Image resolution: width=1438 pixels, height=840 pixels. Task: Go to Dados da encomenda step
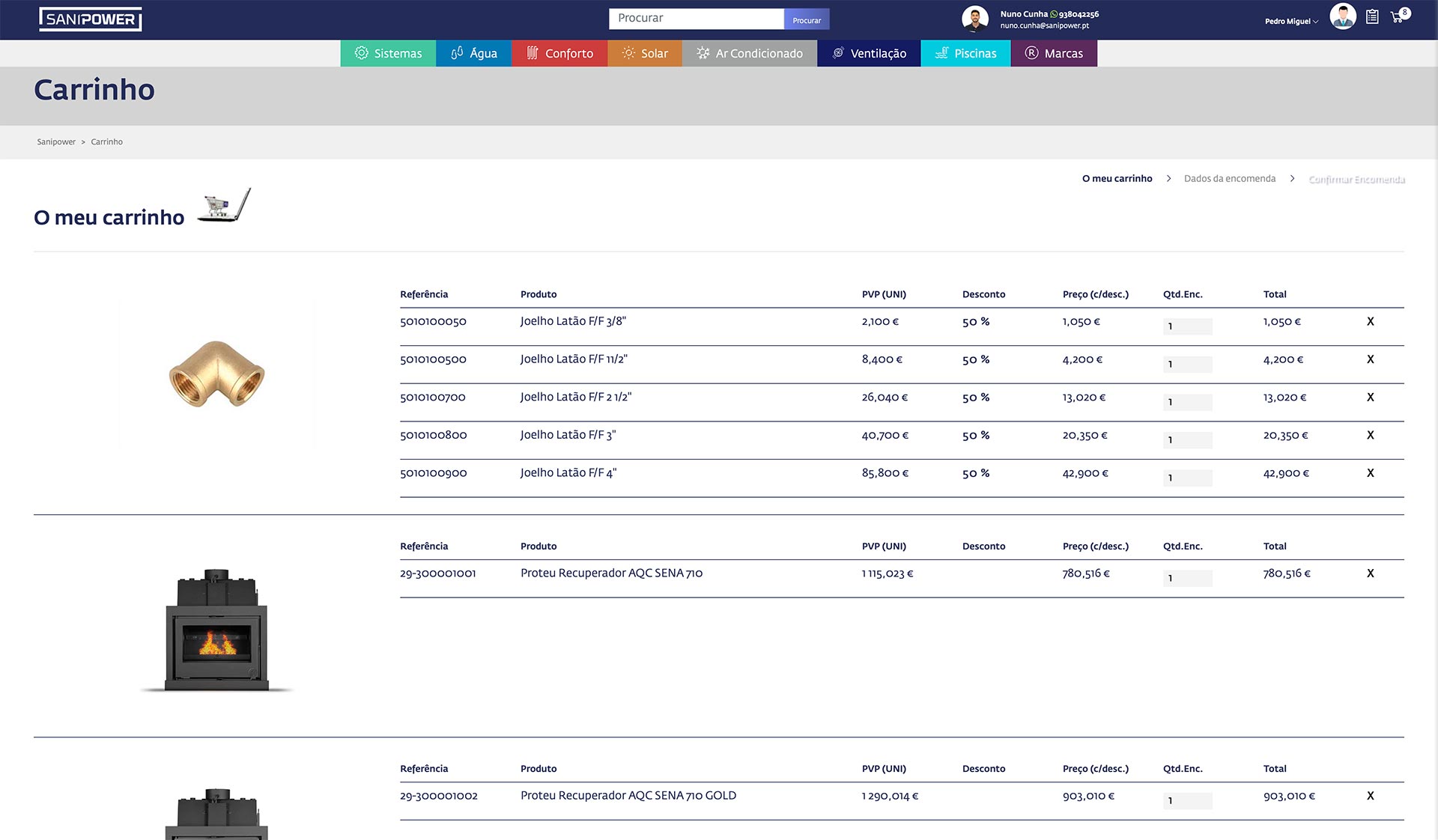tap(1230, 179)
